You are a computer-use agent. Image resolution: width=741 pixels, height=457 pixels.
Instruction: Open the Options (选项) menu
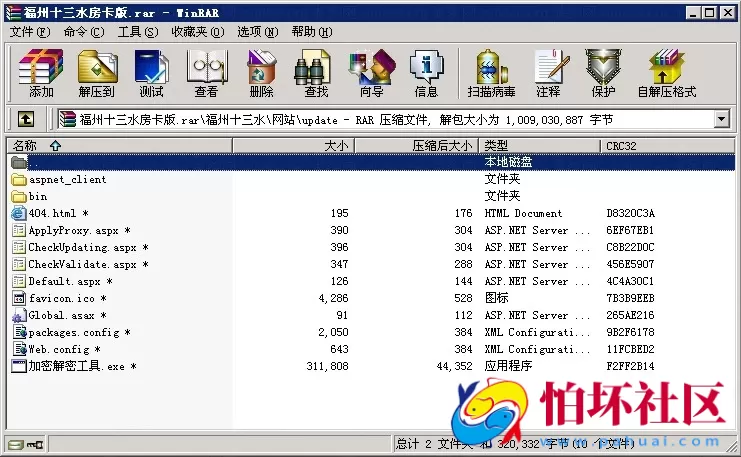pyautogui.click(x=258, y=32)
